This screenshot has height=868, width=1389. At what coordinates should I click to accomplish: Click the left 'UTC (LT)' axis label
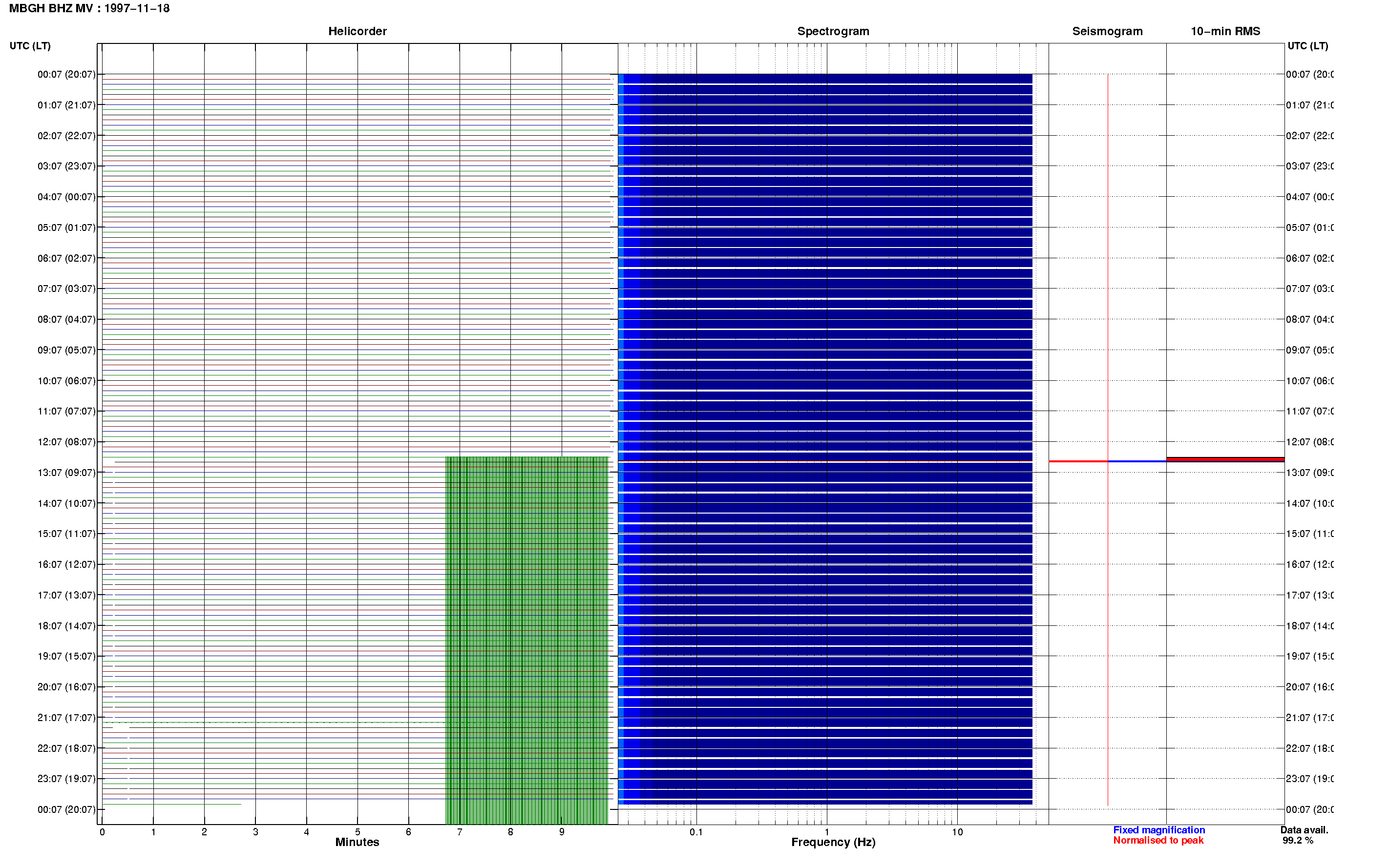tap(30, 46)
